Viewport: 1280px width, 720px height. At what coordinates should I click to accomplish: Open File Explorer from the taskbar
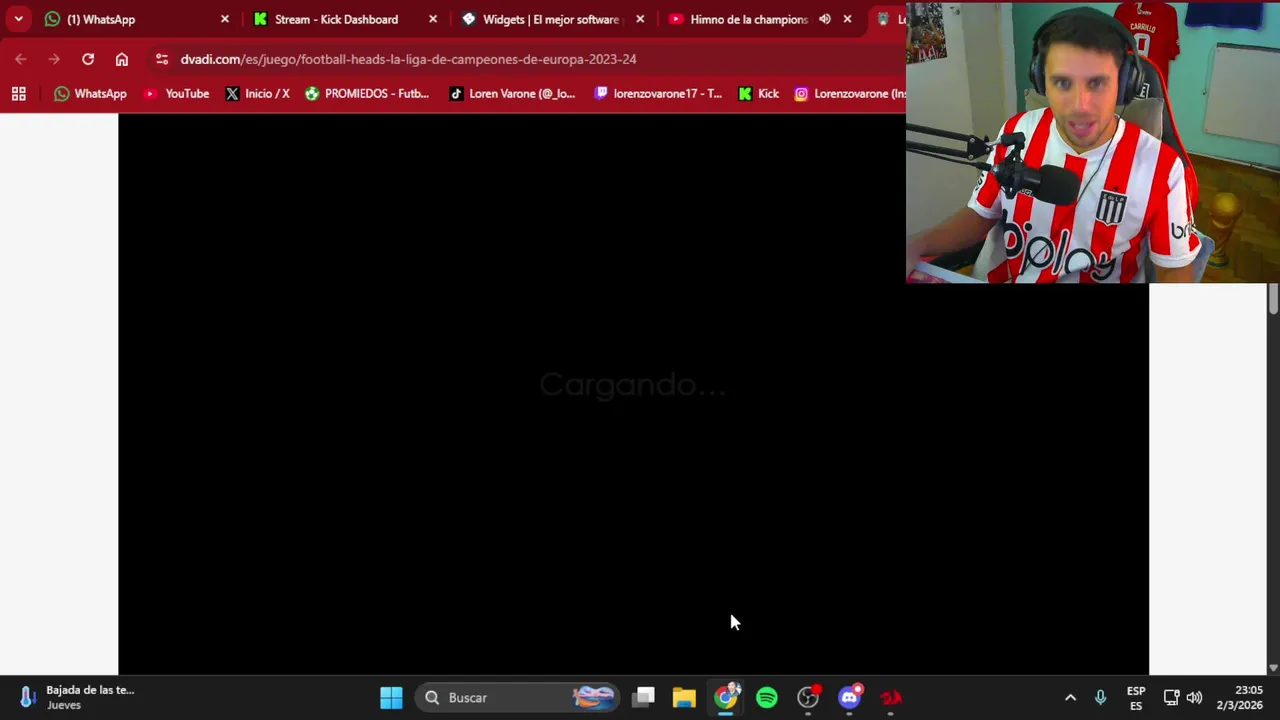coord(684,697)
